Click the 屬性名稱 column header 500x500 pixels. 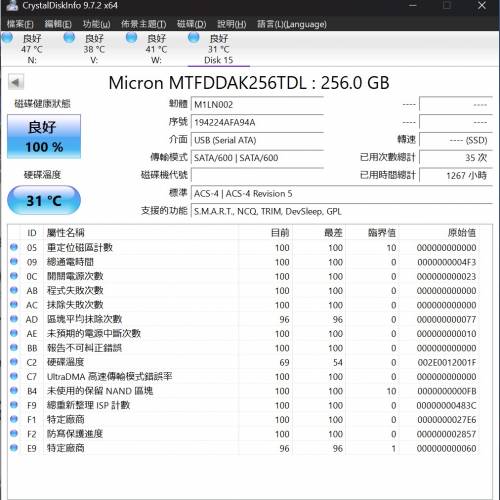(x=66, y=233)
